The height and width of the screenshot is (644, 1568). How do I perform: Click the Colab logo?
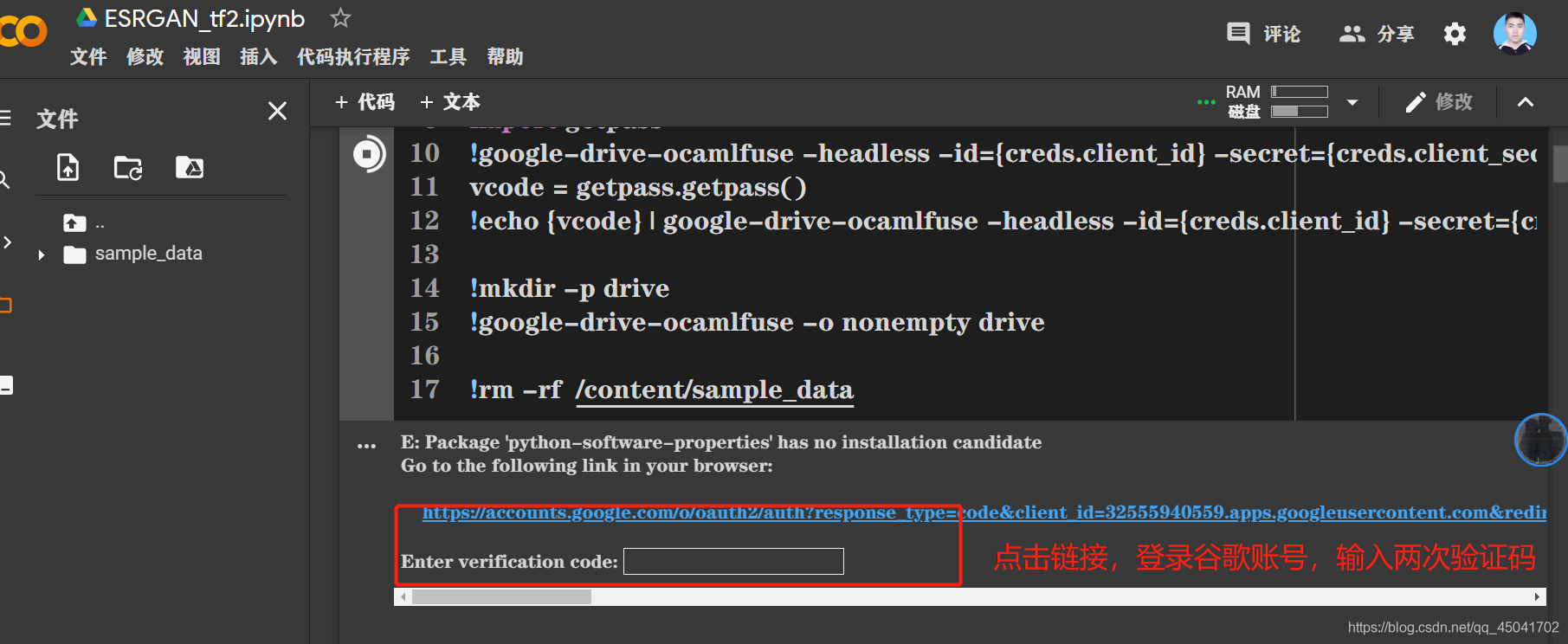(x=23, y=32)
